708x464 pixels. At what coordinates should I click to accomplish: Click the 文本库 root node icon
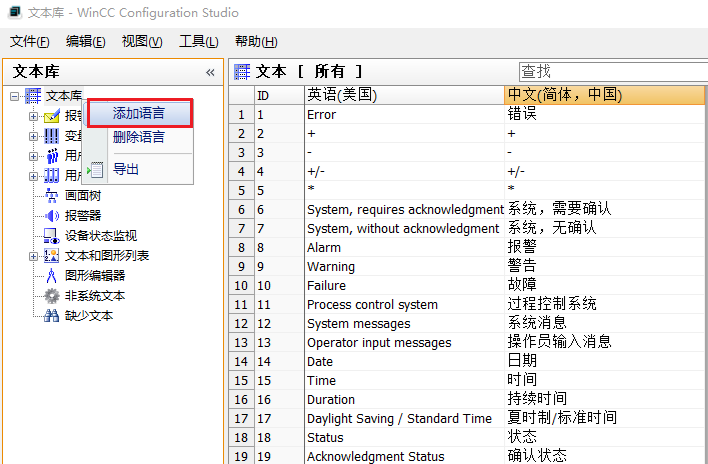(34, 96)
